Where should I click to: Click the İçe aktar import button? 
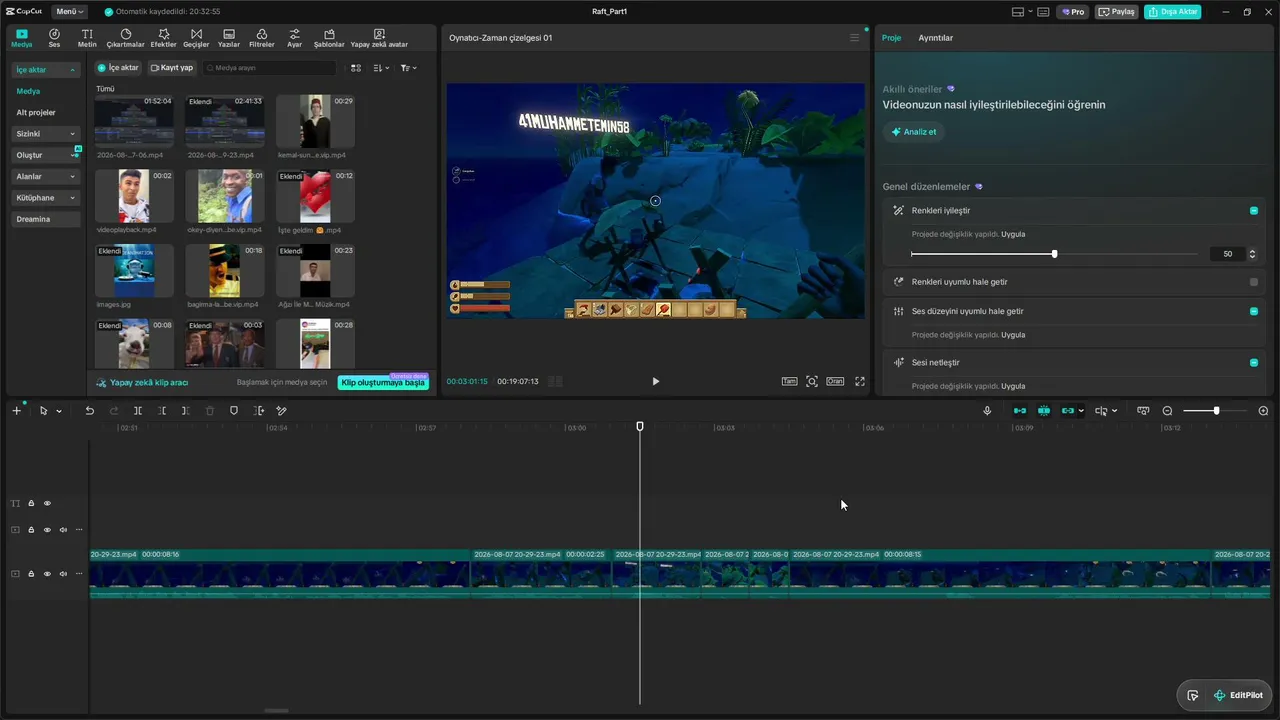pyautogui.click(x=118, y=68)
